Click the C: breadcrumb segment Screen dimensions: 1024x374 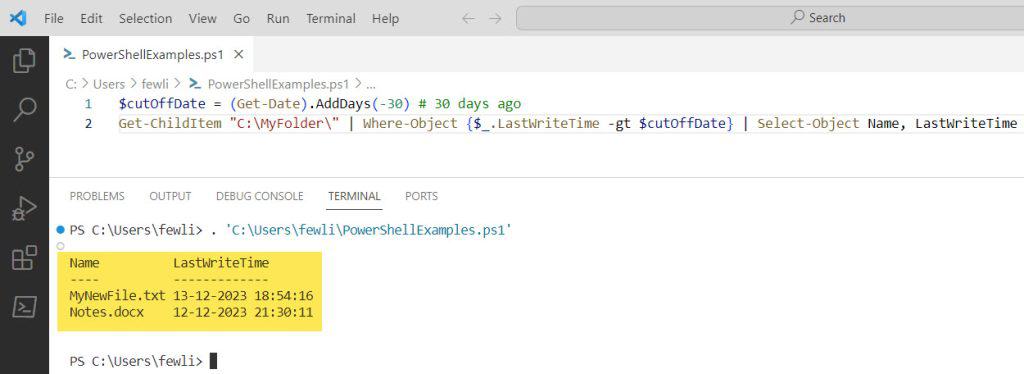(x=71, y=84)
